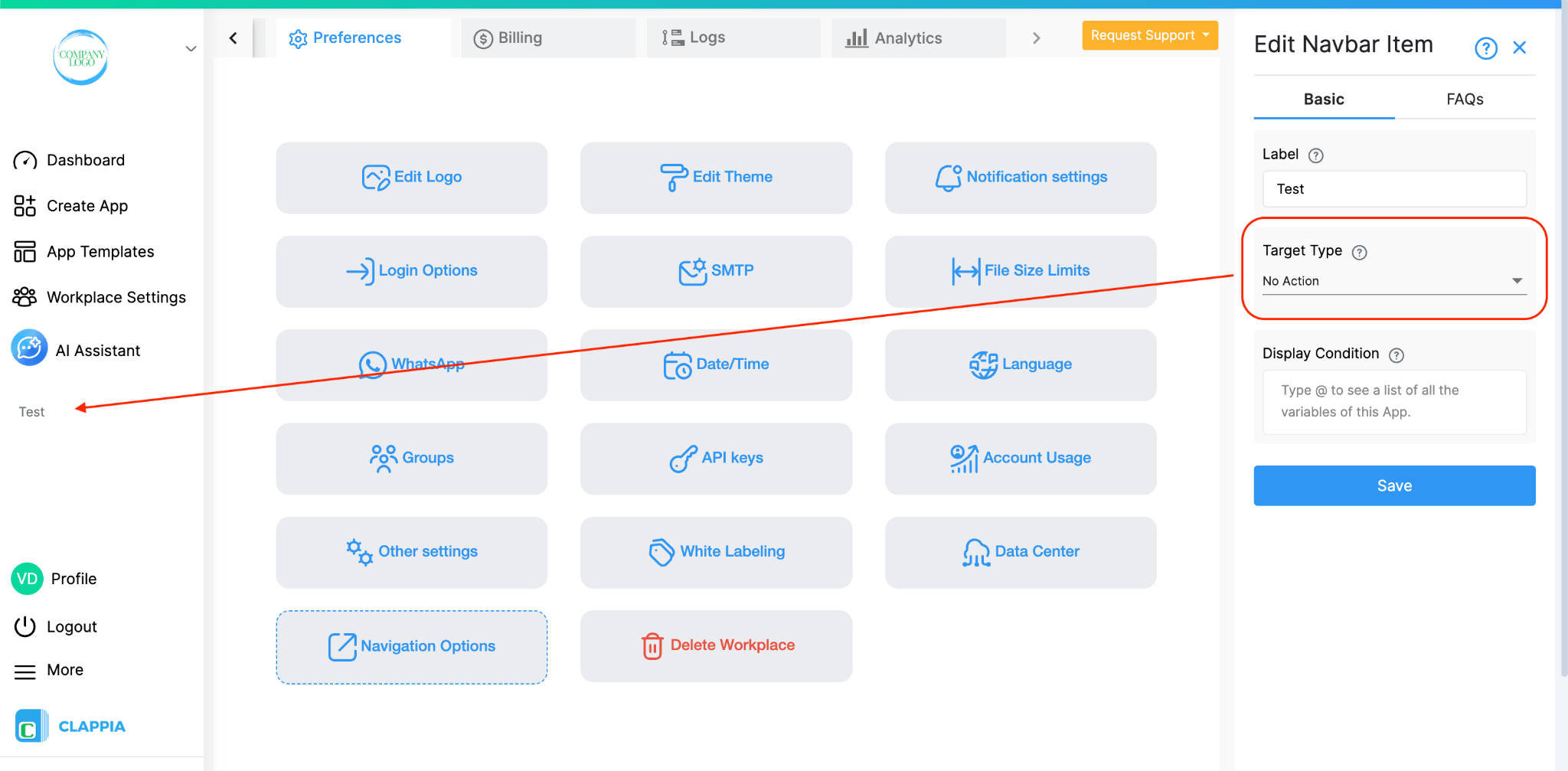The image size is (1568, 771).
Task: Click the API keys key icon
Action: pos(683,459)
